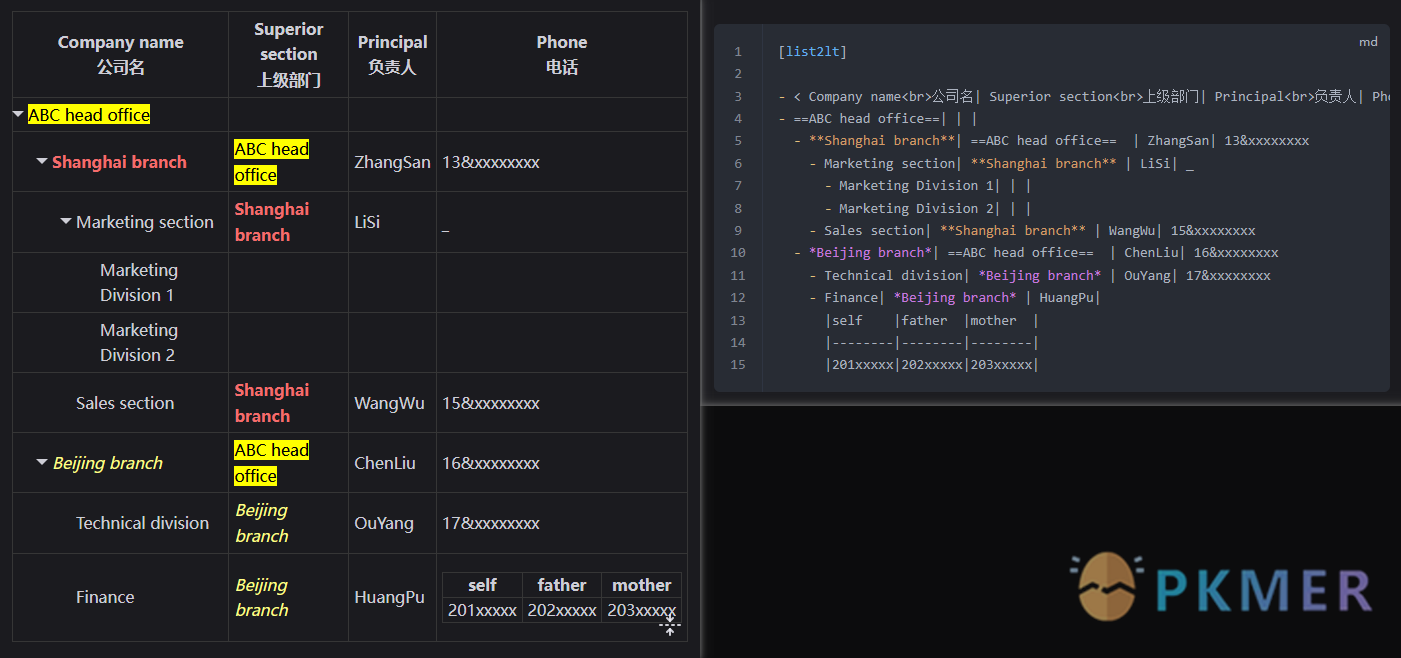
Task: Click [list2lt] on code line 1
Action: 812,51
